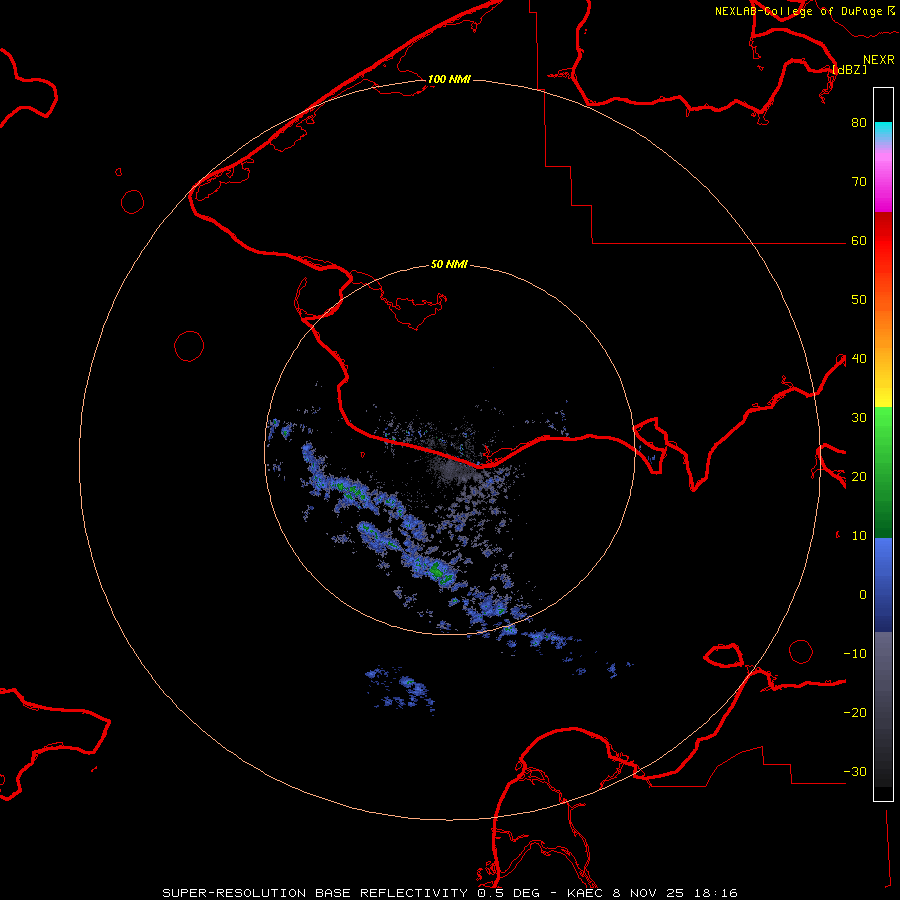Click the 60 value on the dBZ scale
The height and width of the screenshot is (900, 900).
tap(859, 240)
